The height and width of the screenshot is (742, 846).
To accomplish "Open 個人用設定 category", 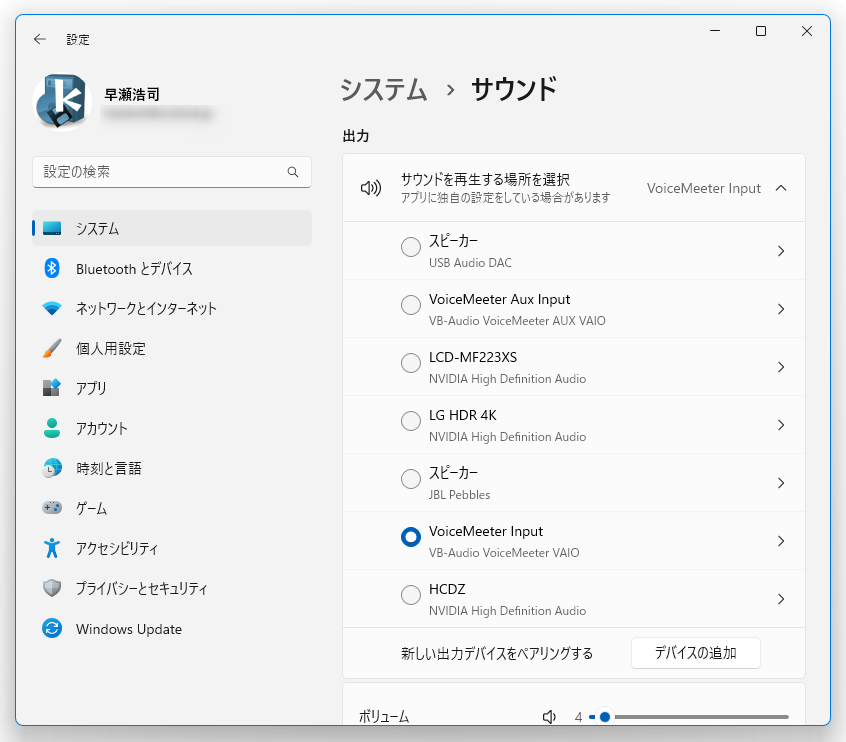I will [x=172, y=348].
